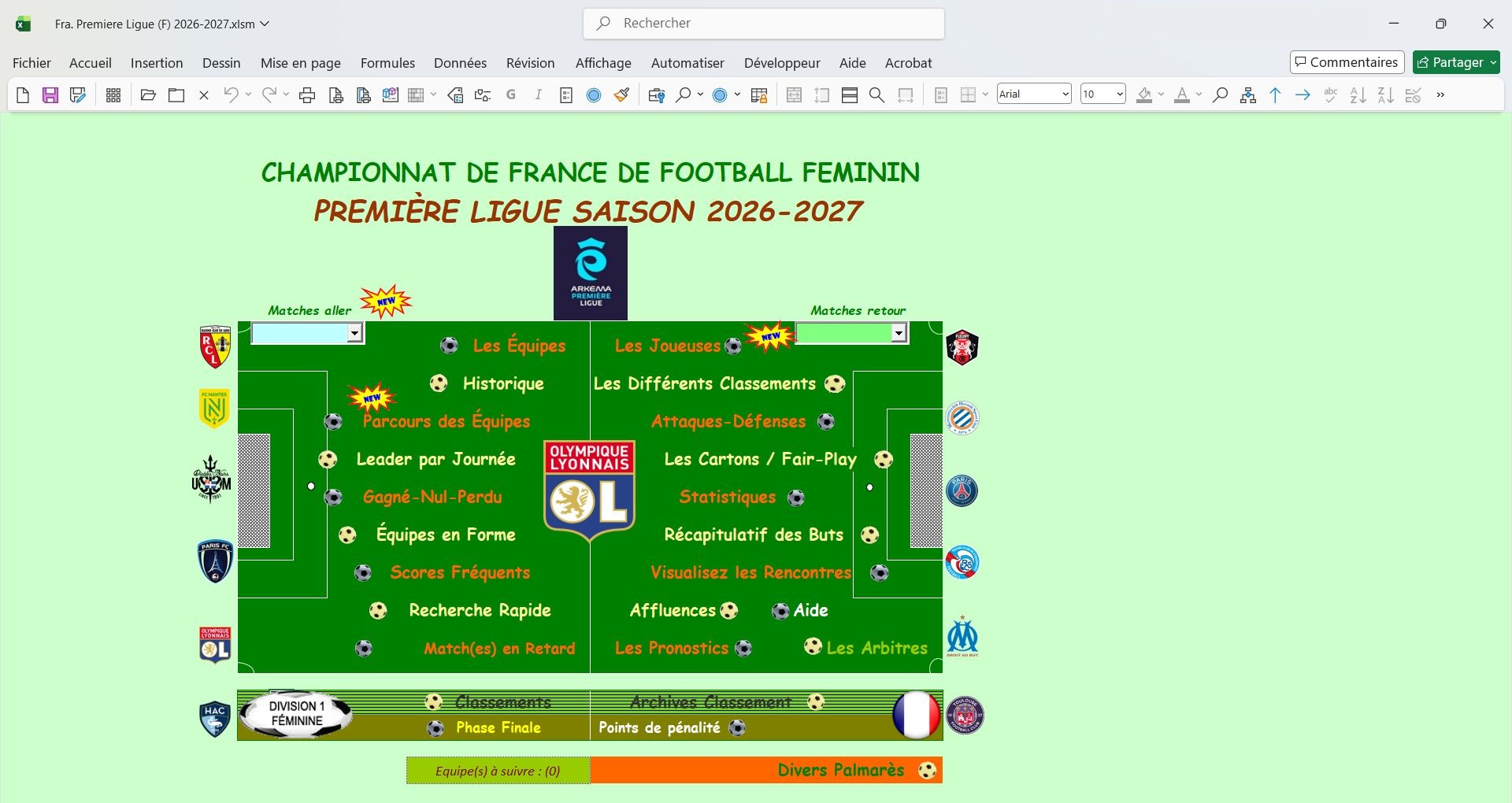Click the Open folder icon
Viewport: 1512px width, 803px height.
click(148, 95)
